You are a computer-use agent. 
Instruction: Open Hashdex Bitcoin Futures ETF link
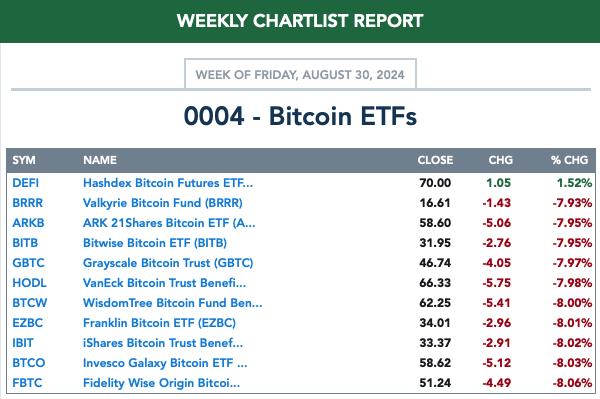click(x=168, y=183)
